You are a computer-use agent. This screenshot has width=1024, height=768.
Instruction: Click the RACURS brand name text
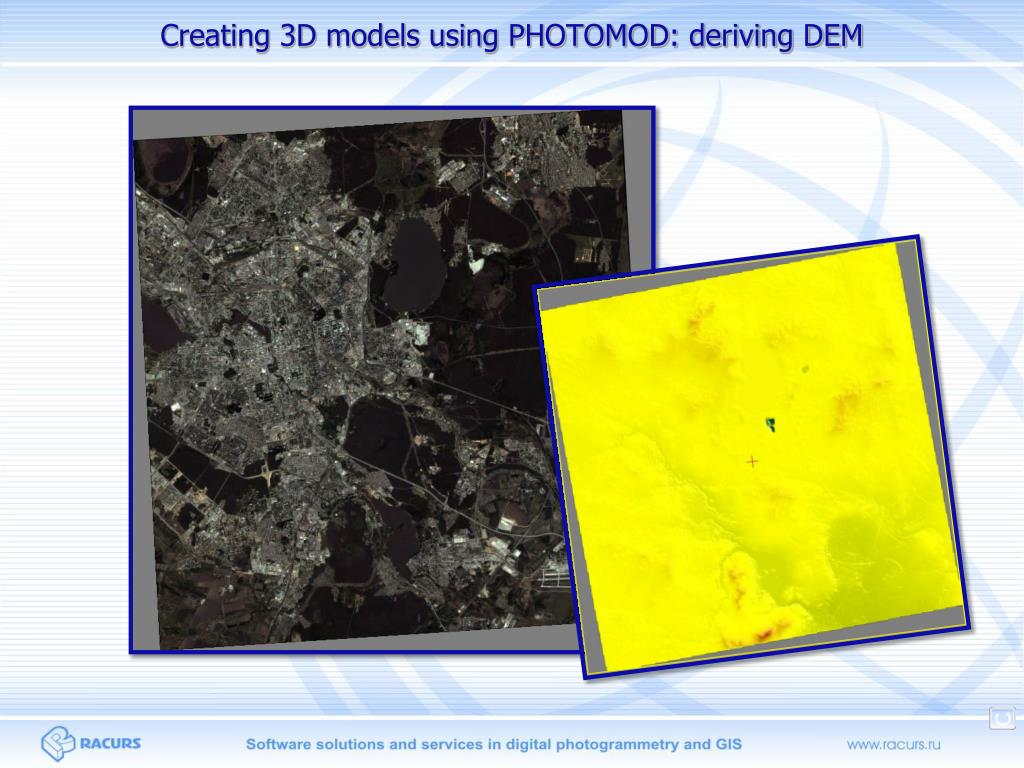pyautogui.click(x=110, y=743)
